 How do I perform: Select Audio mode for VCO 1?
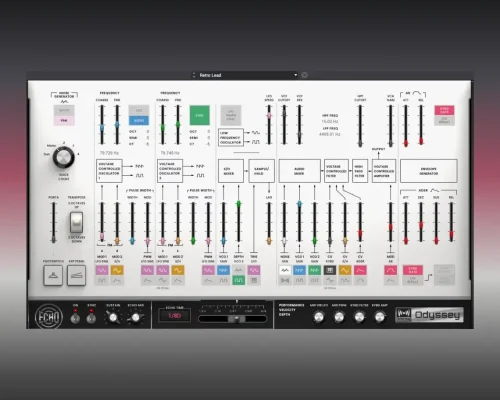pyautogui.click(x=139, y=120)
